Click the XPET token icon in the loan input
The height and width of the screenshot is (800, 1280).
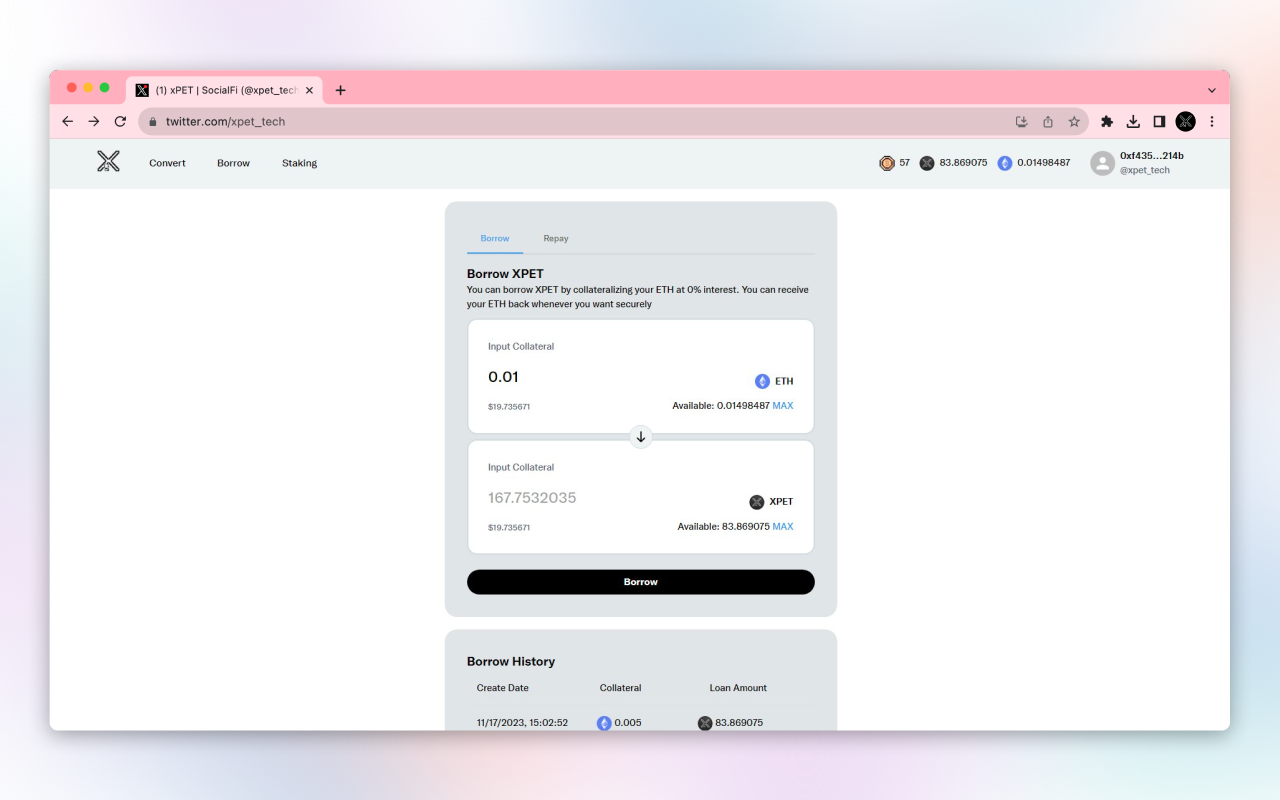pyautogui.click(x=757, y=501)
